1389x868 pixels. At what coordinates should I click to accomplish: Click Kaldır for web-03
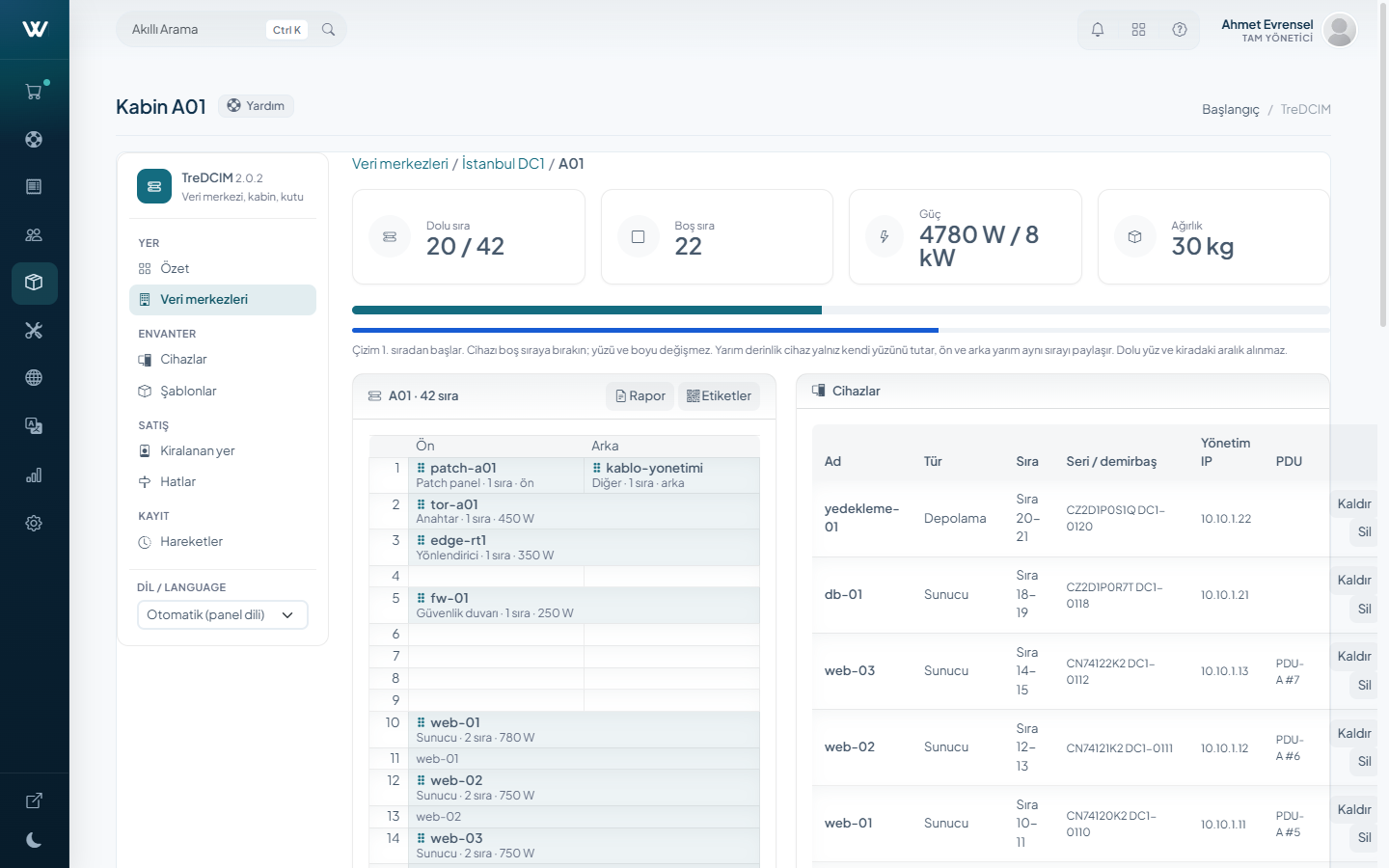(1354, 657)
